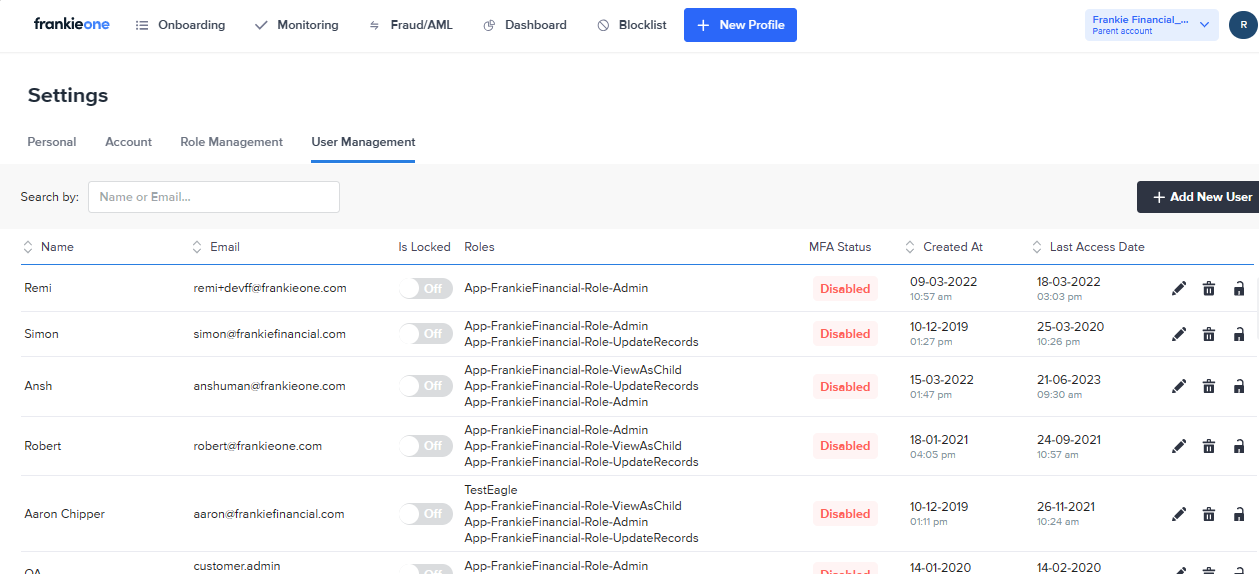The height and width of the screenshot is (574, 1259).
Task: Click created date 15-03-2022
Action: [x=942, y=379]
